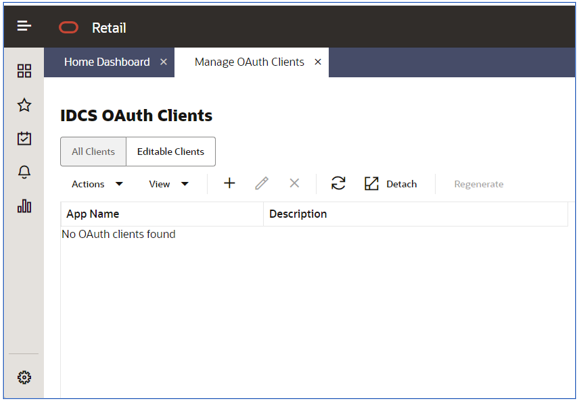
Task: Click the Retail title text
Action: (109, 28)
